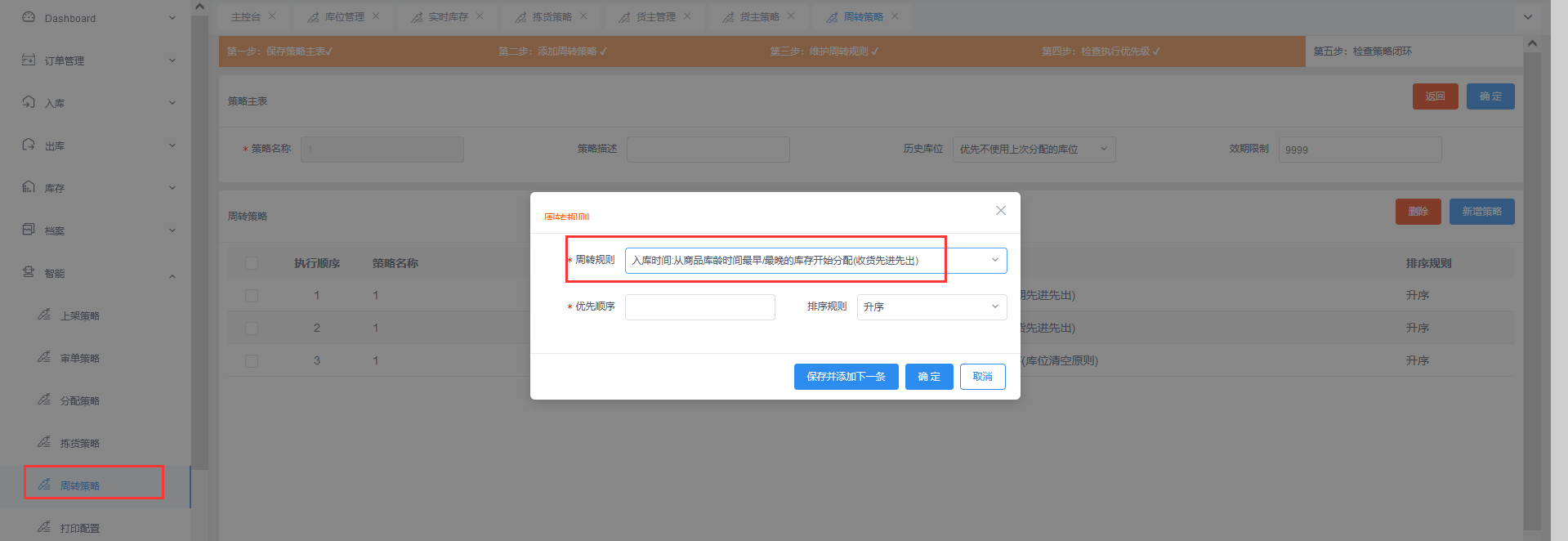Close the 库位管理 tab

tap(376, 16)
